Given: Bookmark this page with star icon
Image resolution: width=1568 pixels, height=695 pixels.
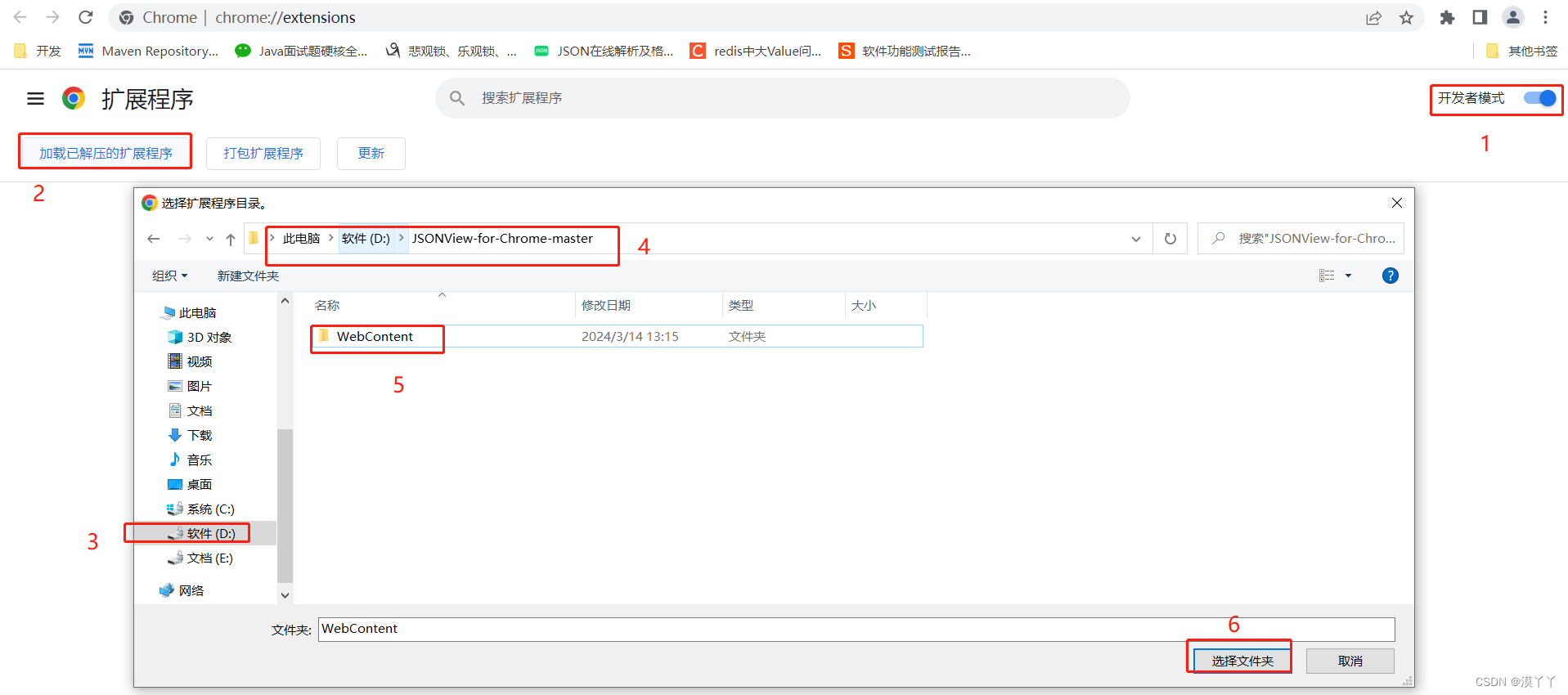Looking at the screenshot, I should [x=1406, y=18].
